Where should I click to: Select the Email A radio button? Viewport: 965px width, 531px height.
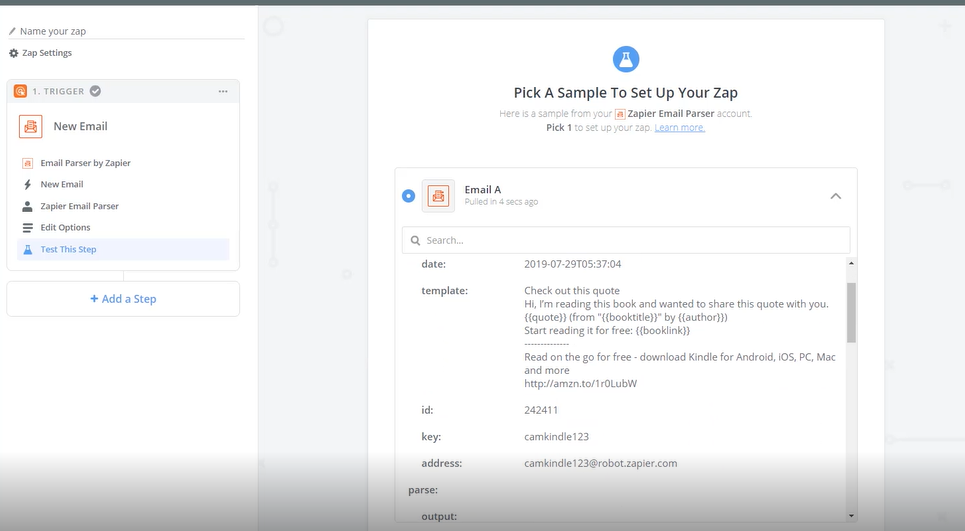(x=409, y=196)
